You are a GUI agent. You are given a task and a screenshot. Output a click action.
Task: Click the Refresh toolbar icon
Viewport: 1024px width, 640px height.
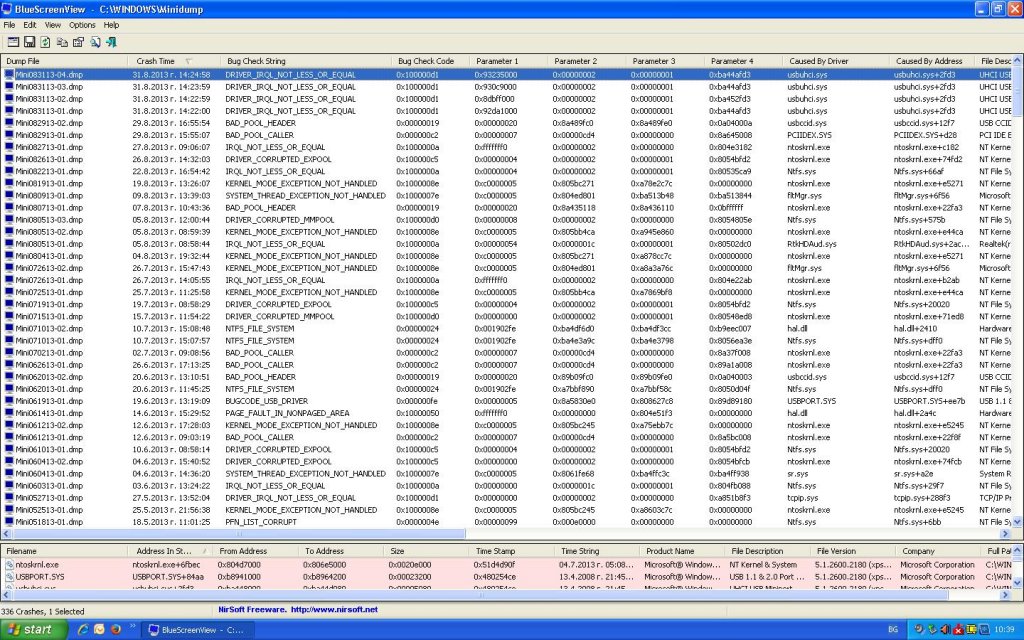pos(46,42)
